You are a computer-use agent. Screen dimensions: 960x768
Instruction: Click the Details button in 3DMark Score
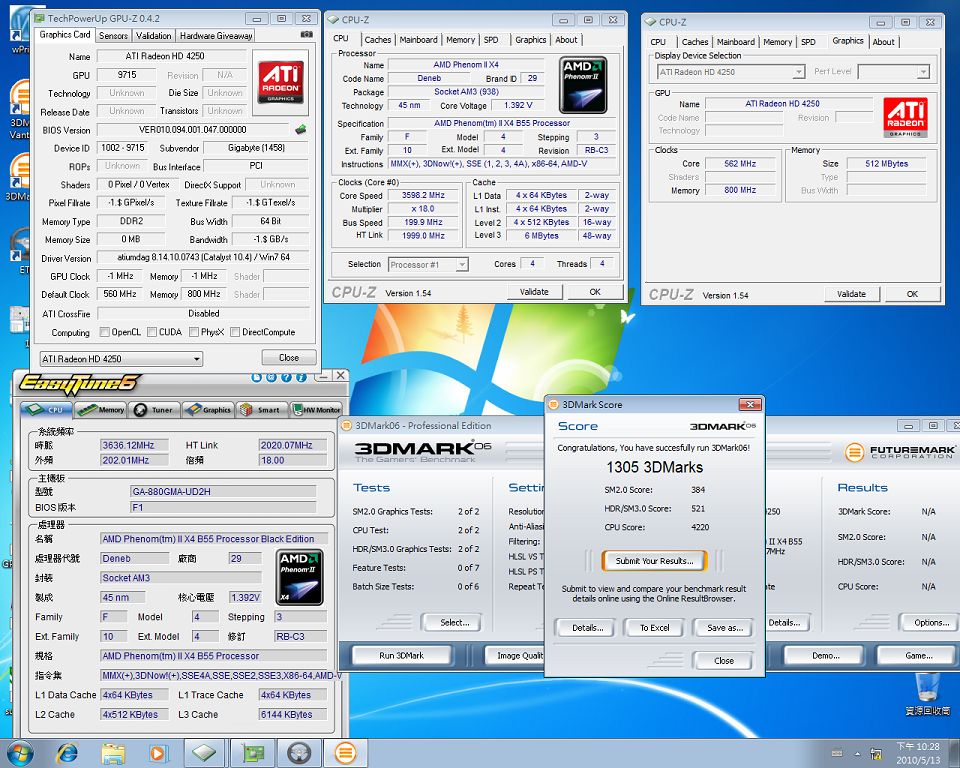coord(587,628)
